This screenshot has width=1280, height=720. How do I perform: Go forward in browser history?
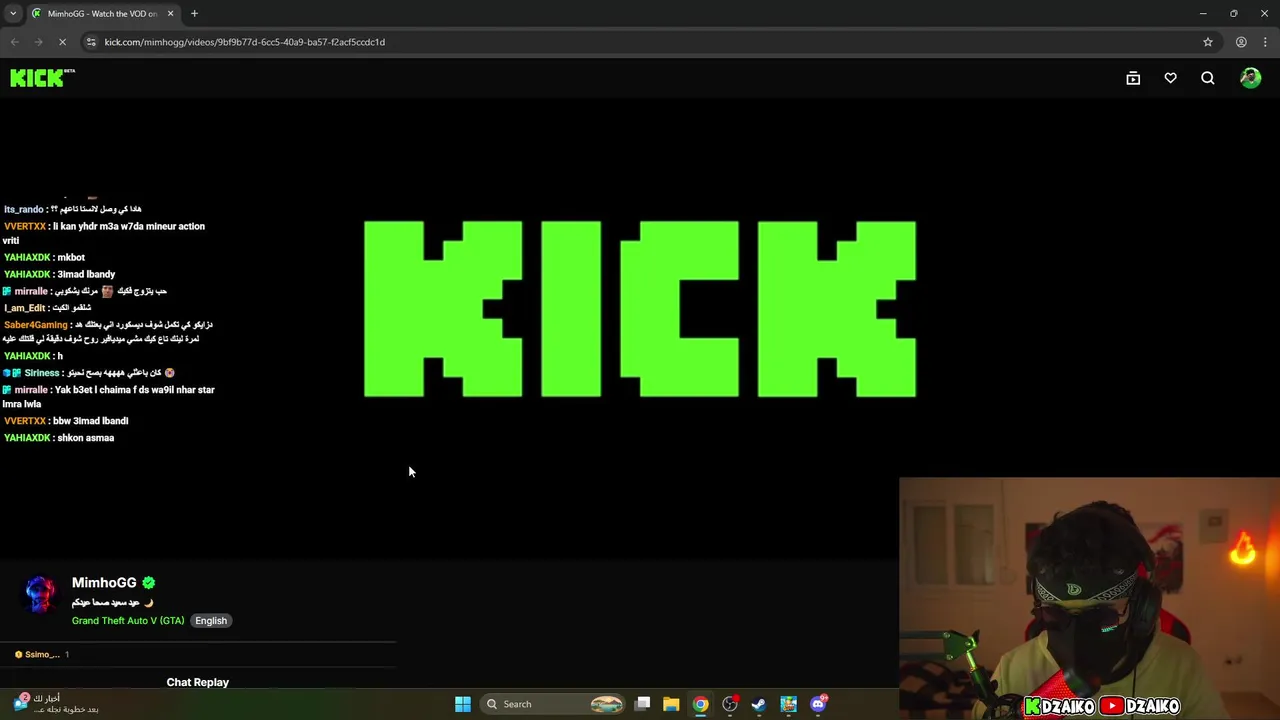[38, 42]
